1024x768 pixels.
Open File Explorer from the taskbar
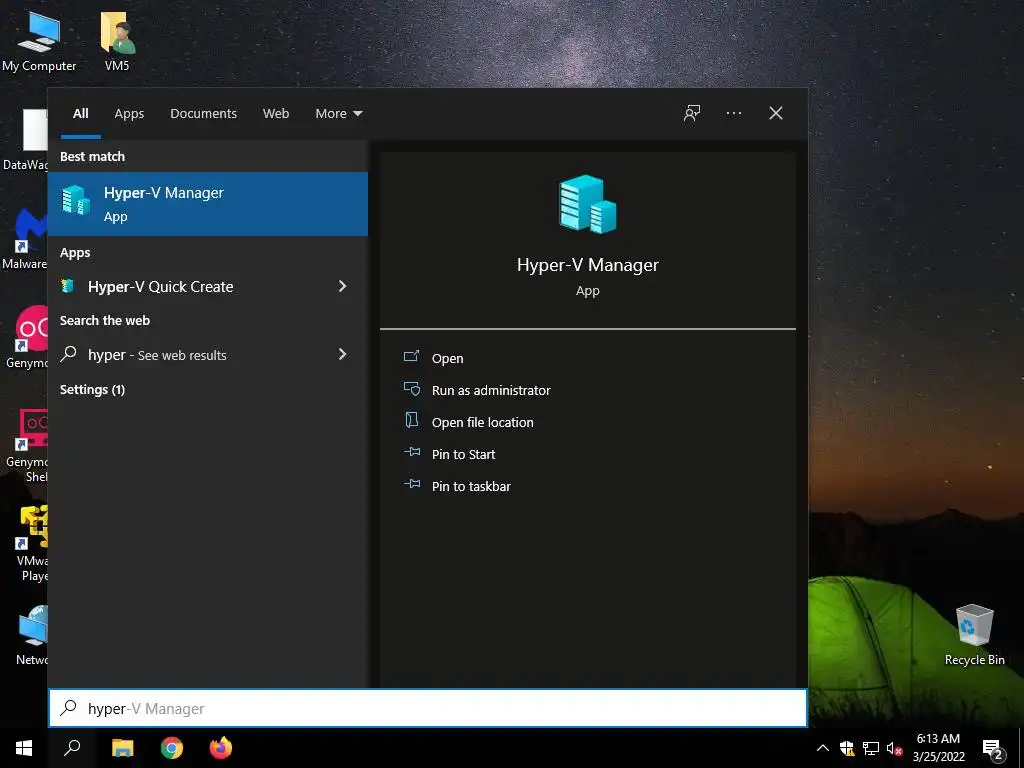pos(122,748)
